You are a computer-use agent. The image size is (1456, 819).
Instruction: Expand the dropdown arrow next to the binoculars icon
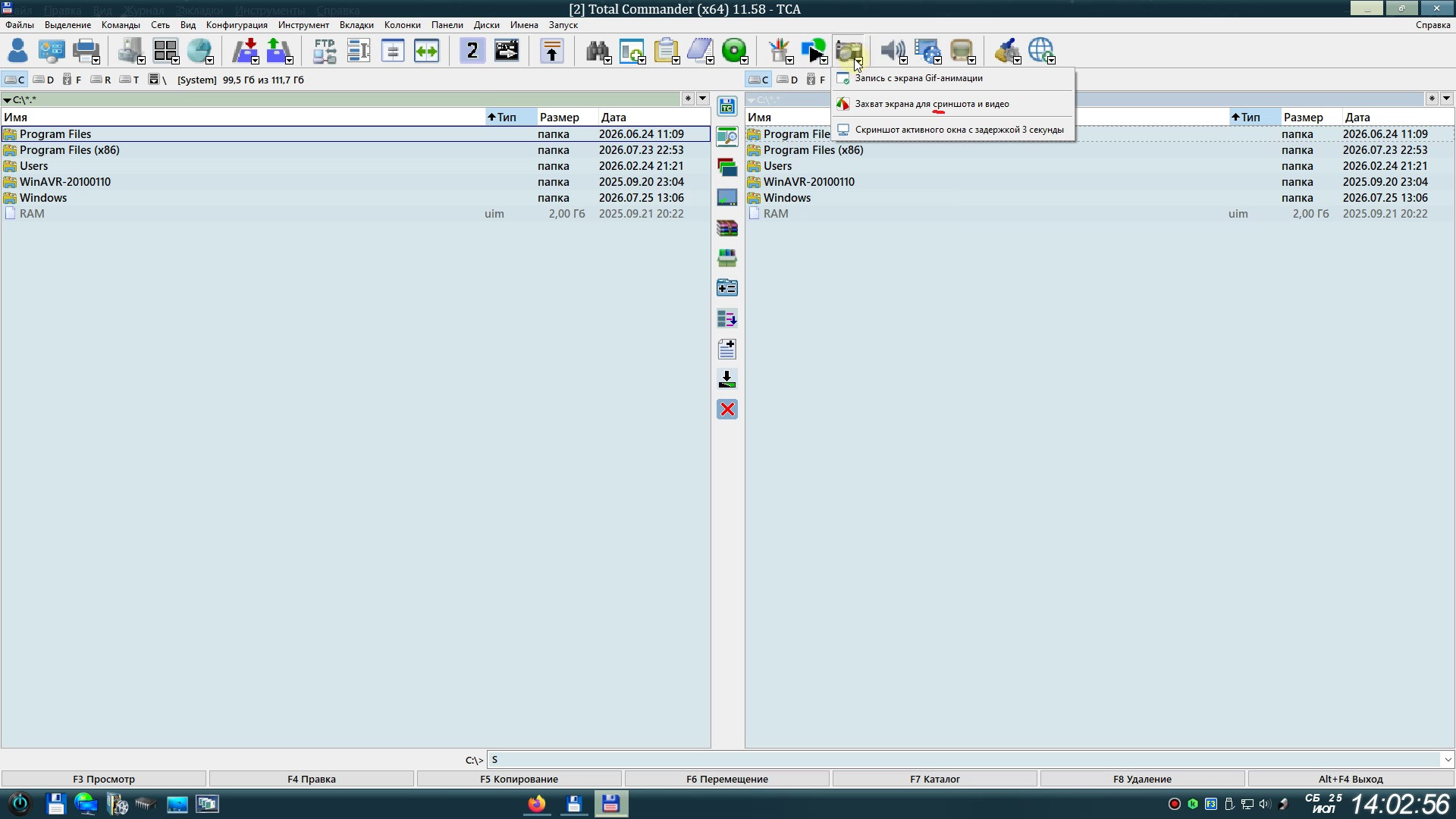(608, 61)
